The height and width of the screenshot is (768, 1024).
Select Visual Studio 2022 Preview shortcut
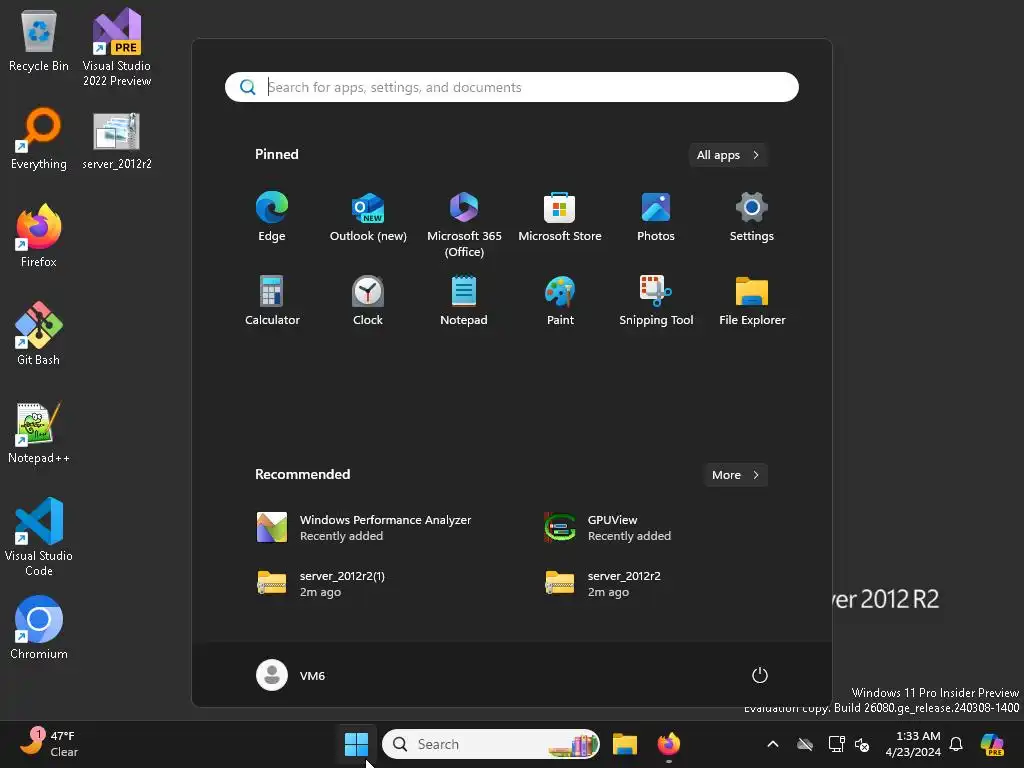(x=117, y=47)
